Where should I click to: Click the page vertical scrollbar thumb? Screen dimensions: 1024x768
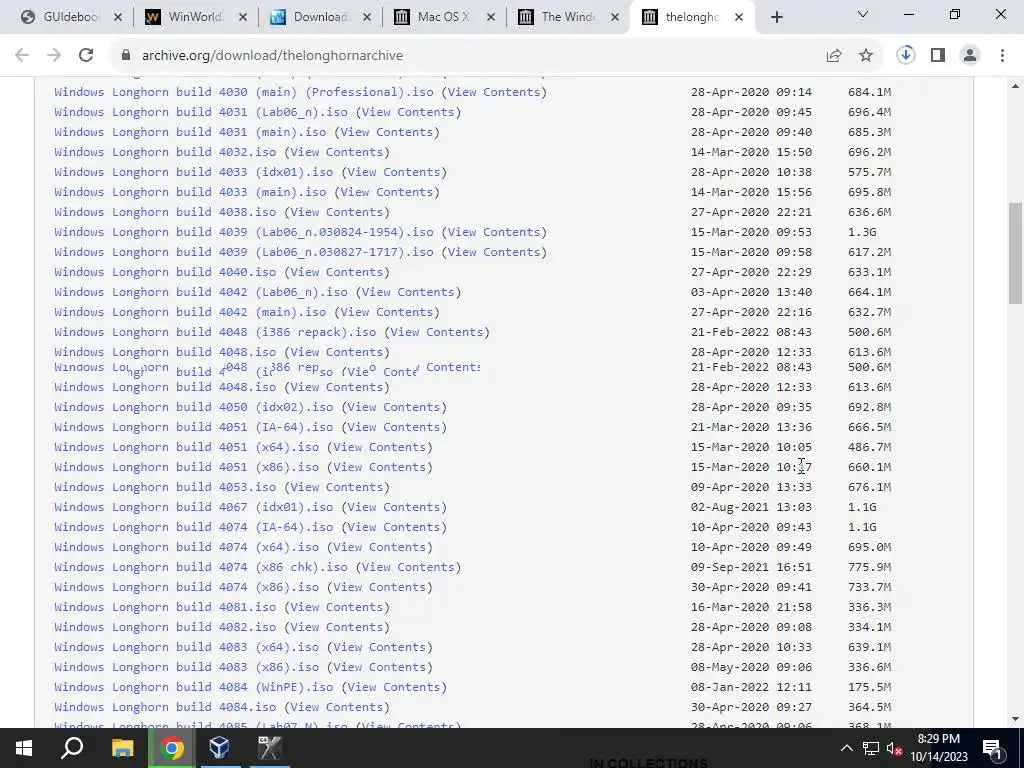1015,253
